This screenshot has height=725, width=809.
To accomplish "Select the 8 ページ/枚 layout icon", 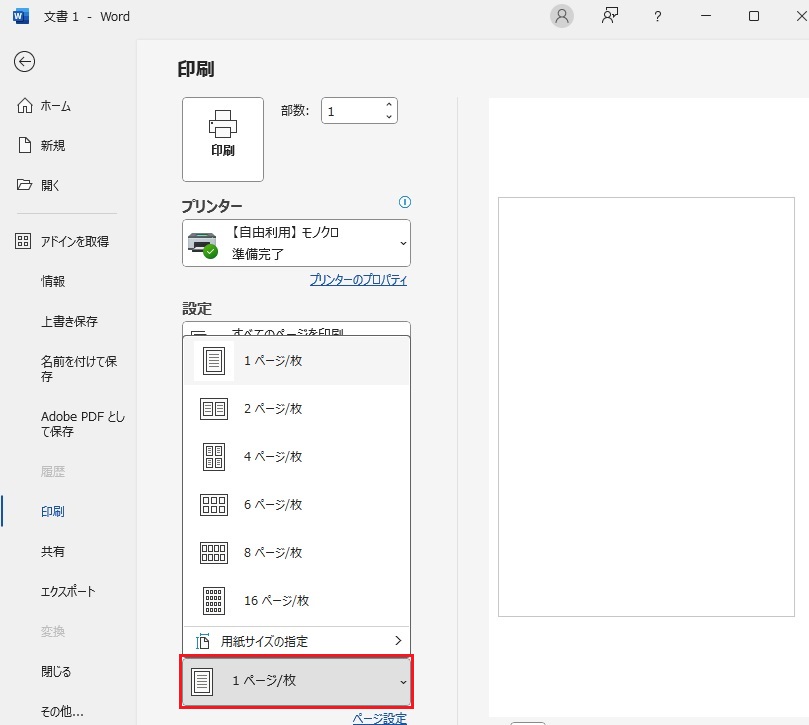I will (x=213, y=552).
